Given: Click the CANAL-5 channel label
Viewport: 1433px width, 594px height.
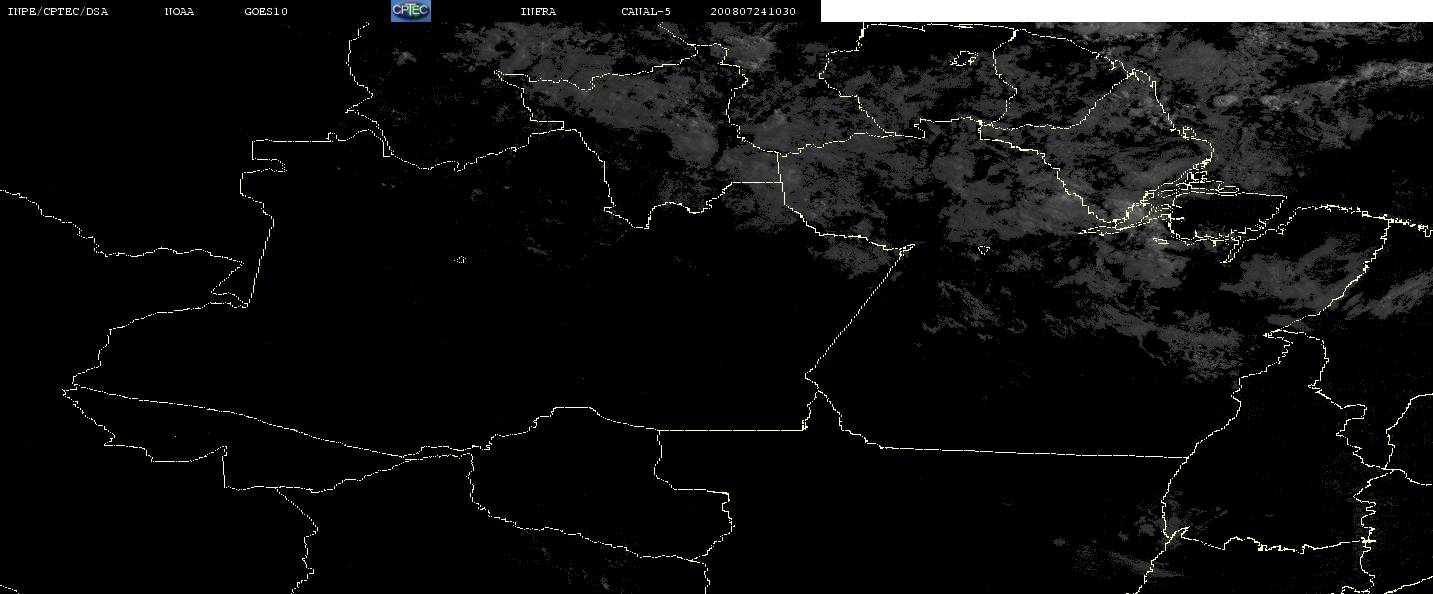Looking at the screenshot, I should click(x=646, y=12).
